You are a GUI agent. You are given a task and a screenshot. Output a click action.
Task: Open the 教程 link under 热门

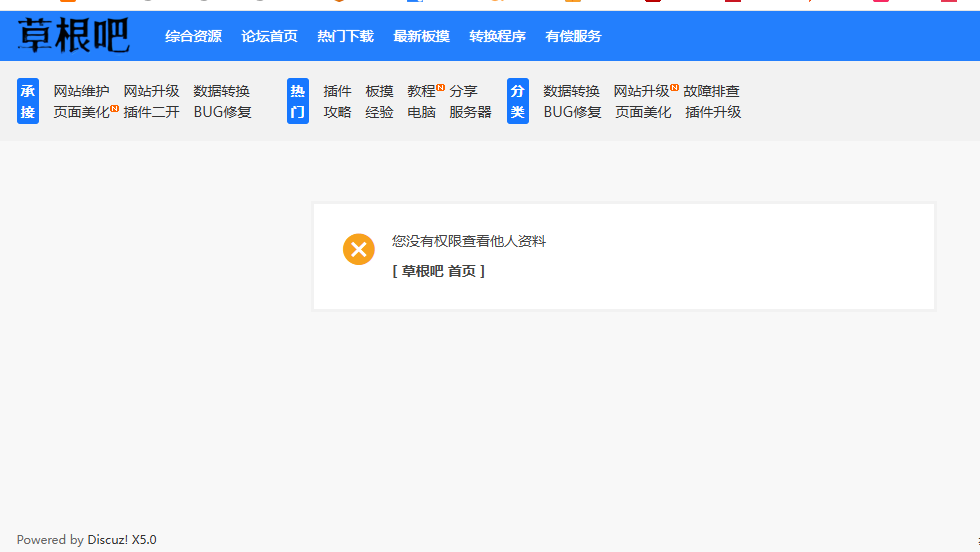coord(421,91)
